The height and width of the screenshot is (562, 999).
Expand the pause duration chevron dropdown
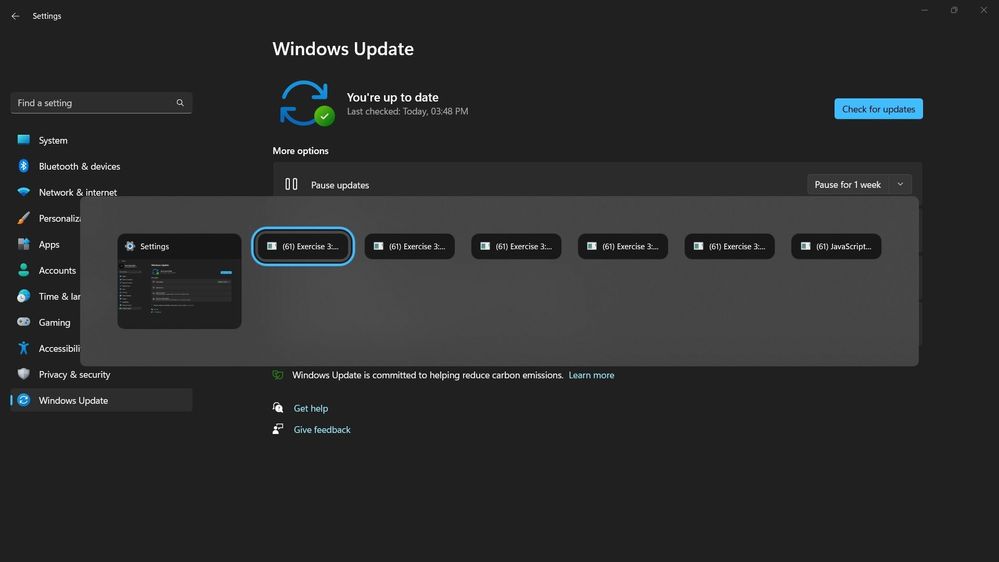pyautogui.click(x=900, y=184)
